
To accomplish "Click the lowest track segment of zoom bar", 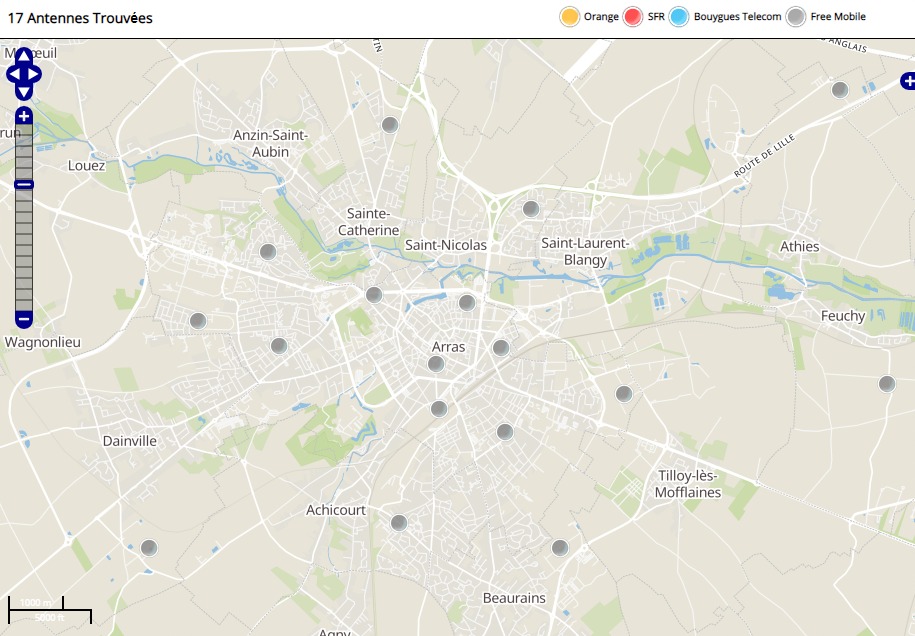I will click(x=24, y=305).
